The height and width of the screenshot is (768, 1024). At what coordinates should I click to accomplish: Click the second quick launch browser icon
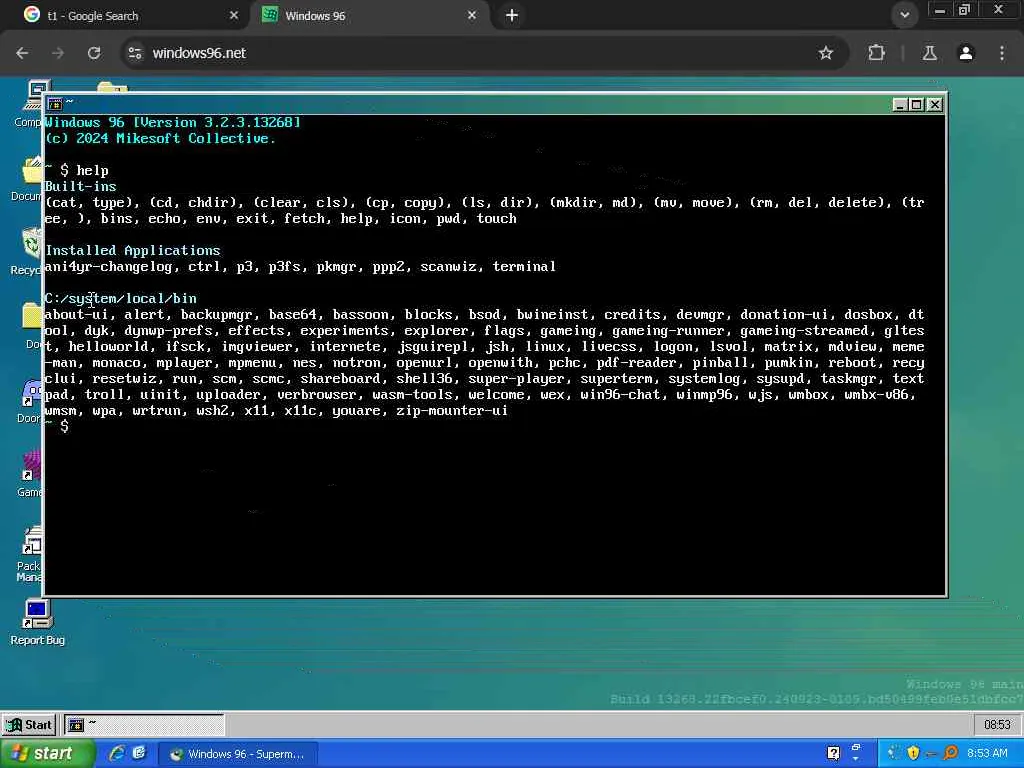point(139,754)
